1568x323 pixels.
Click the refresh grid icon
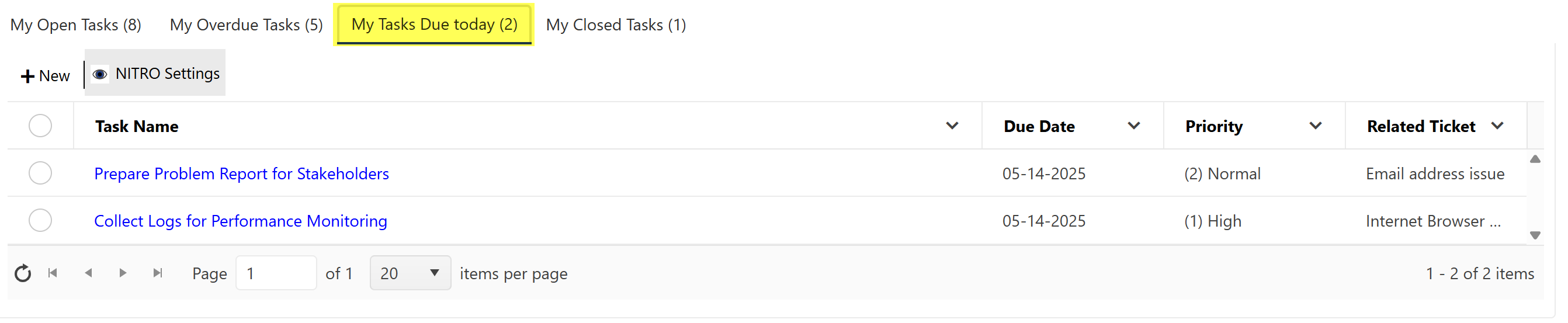point(23,274)
